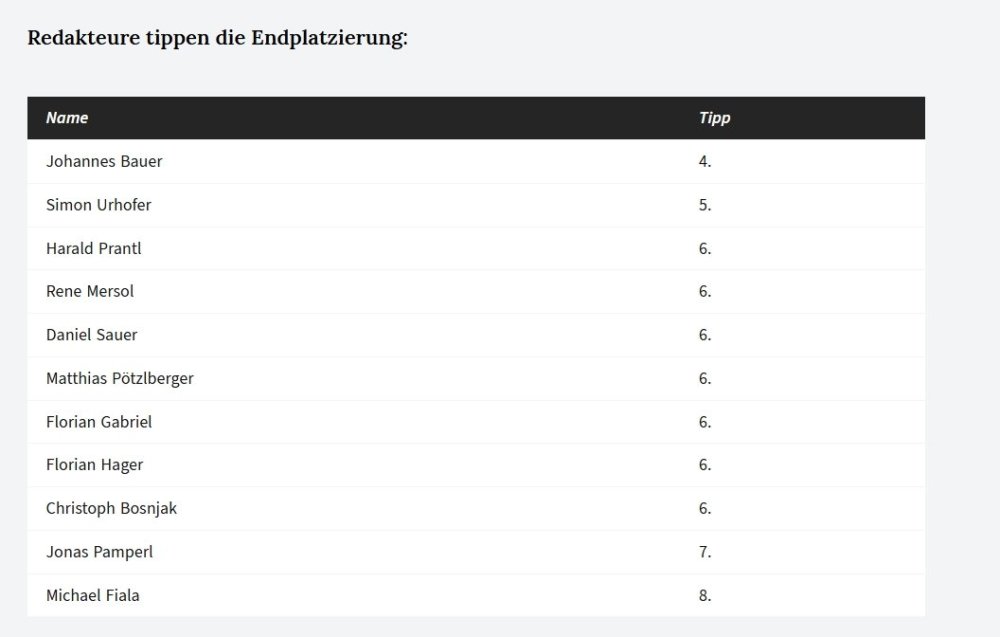The image size is (1000, 637).
Task: Click Johannes Bauer's tip value '4.'
Action: [x=705, y=161]
